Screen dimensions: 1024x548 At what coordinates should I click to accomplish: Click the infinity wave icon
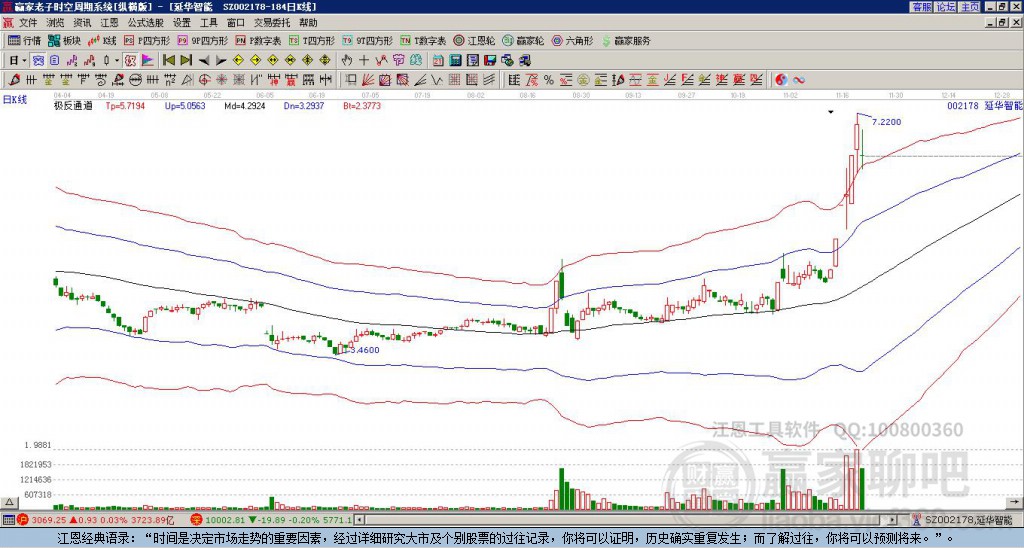click(799, 80)
